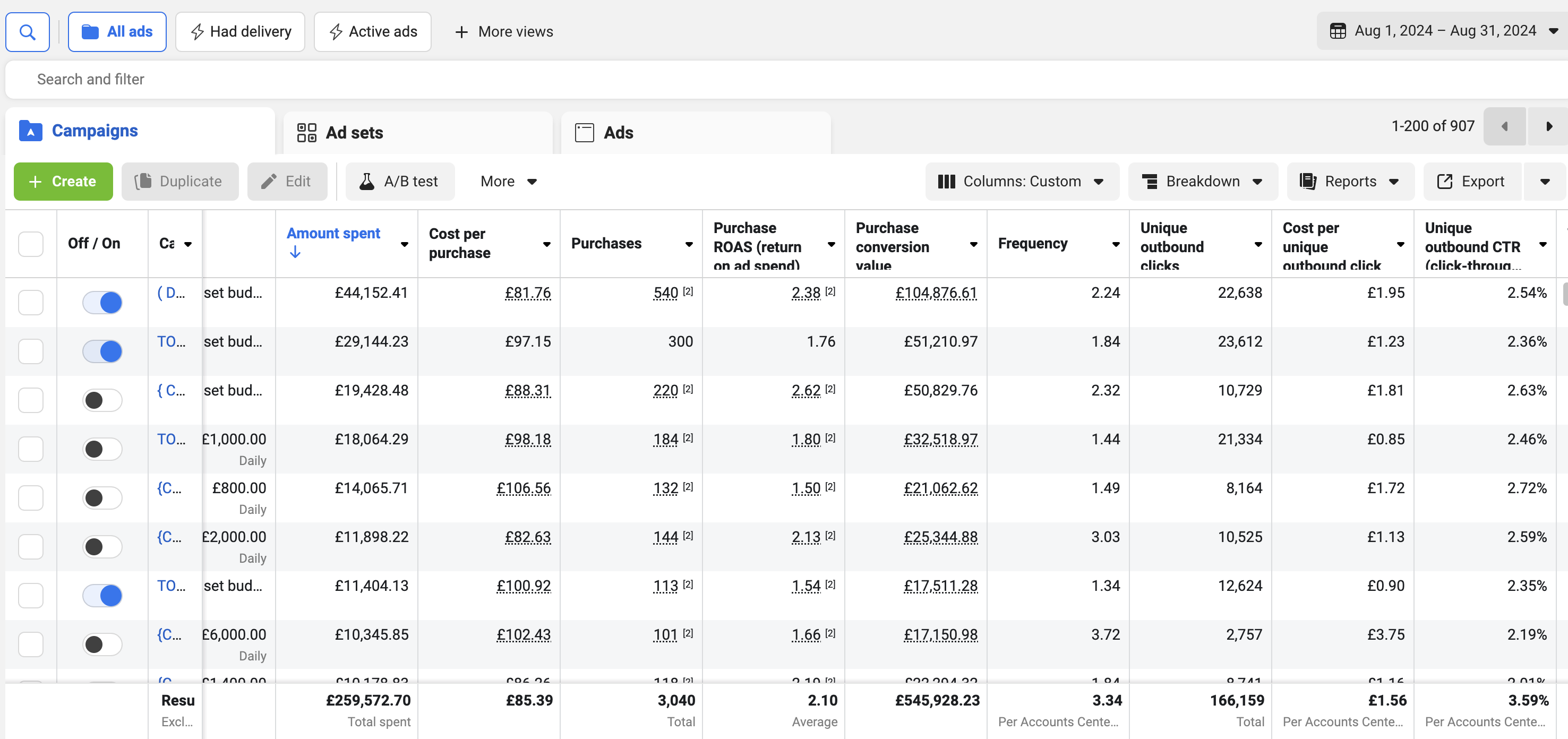Turn off the £44,152.41 campaign toggle

click(x=102, y=303)
